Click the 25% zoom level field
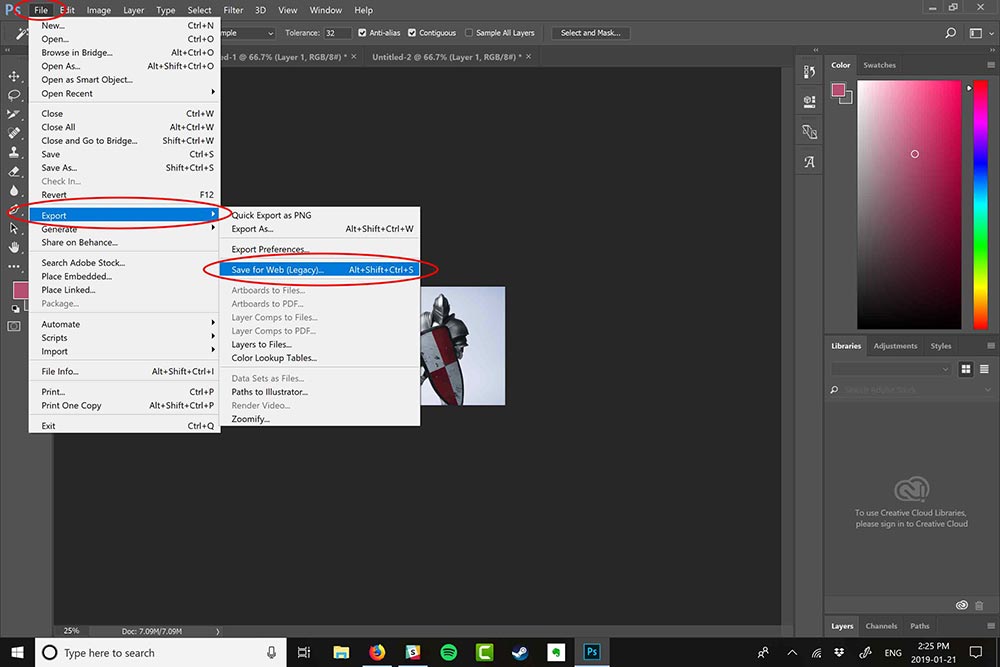The width and height of the screenshot is (1000, 667). [x=71, y=631]
